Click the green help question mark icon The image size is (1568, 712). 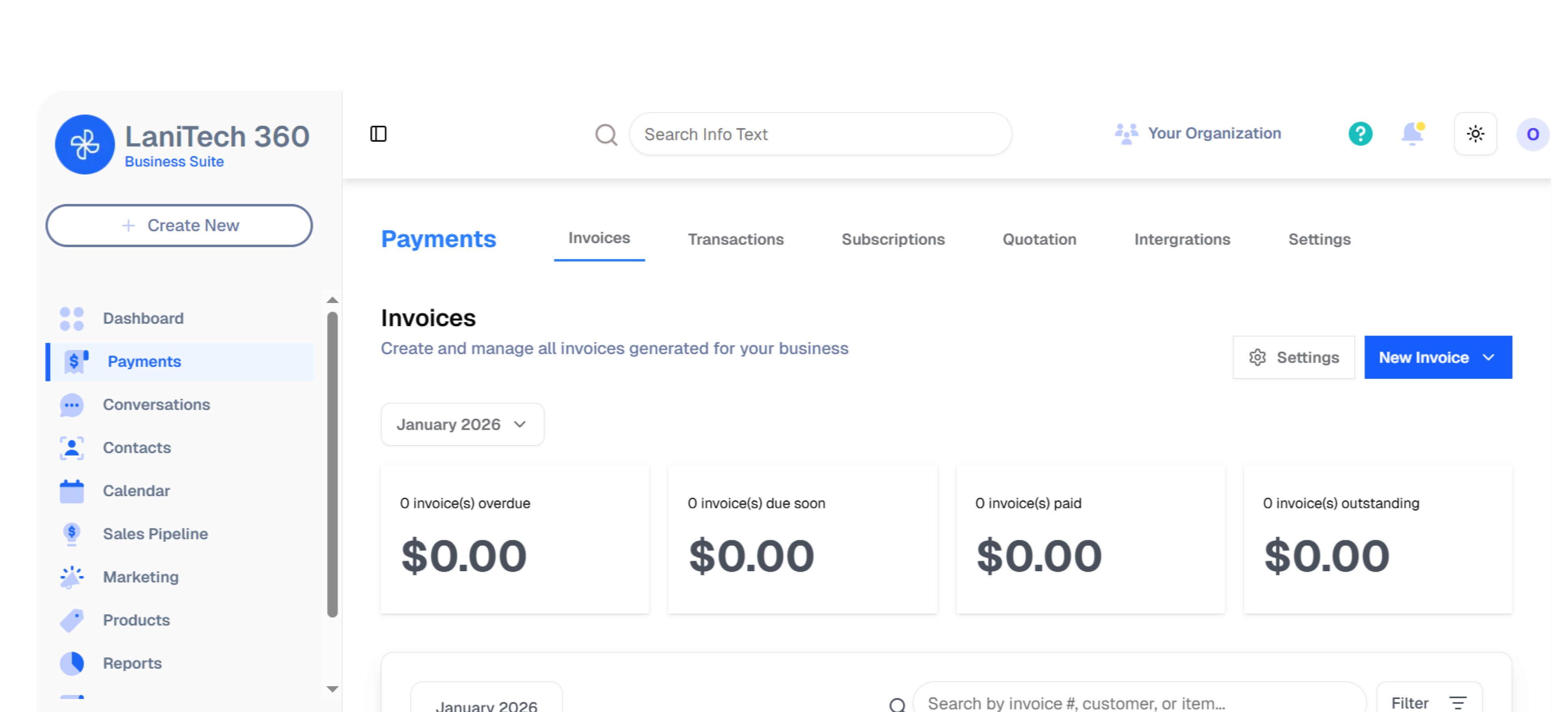coord(1360,134)
